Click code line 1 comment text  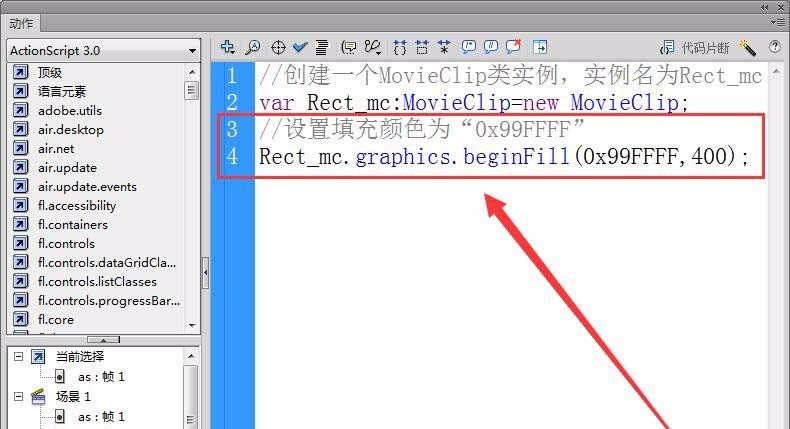point(510,76)
